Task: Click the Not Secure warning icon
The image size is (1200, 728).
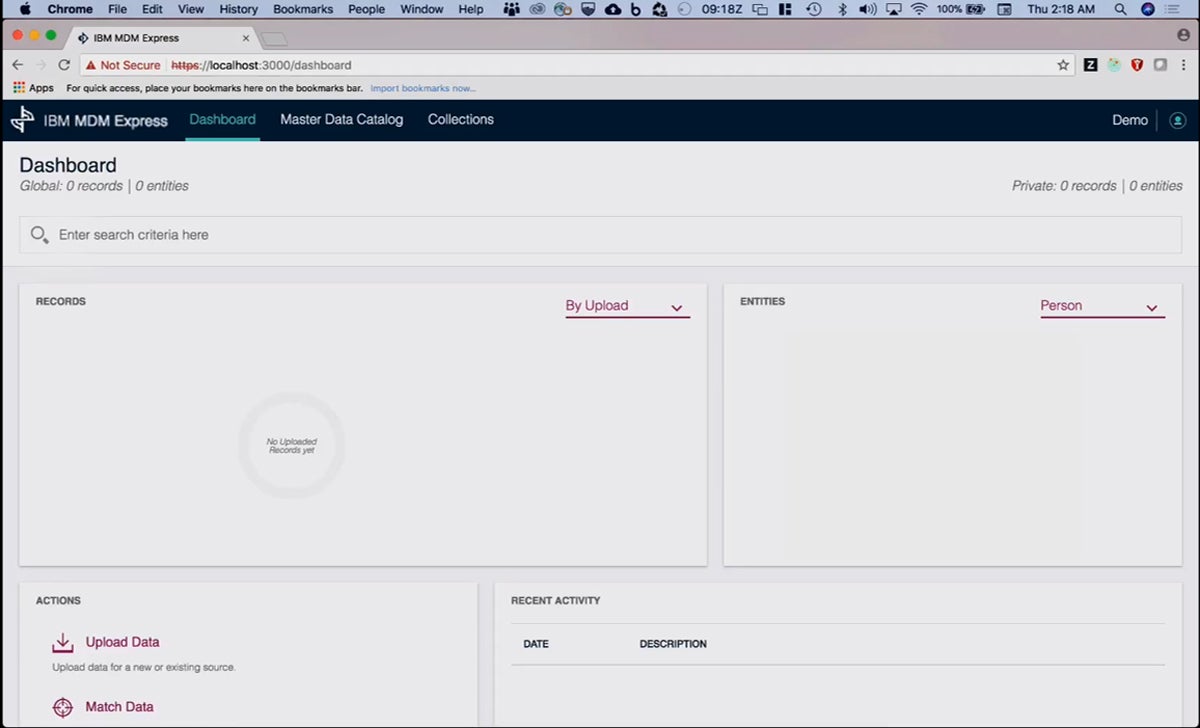Action: [x=90, y=65]
